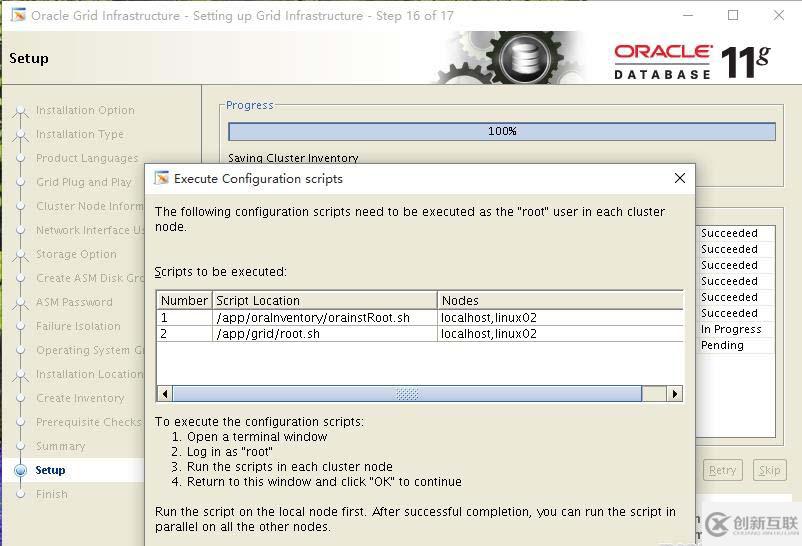Minimize the Oracle Grid Infrastructure installer window
This screenshot has width=802, height=546.
[688, 15]
